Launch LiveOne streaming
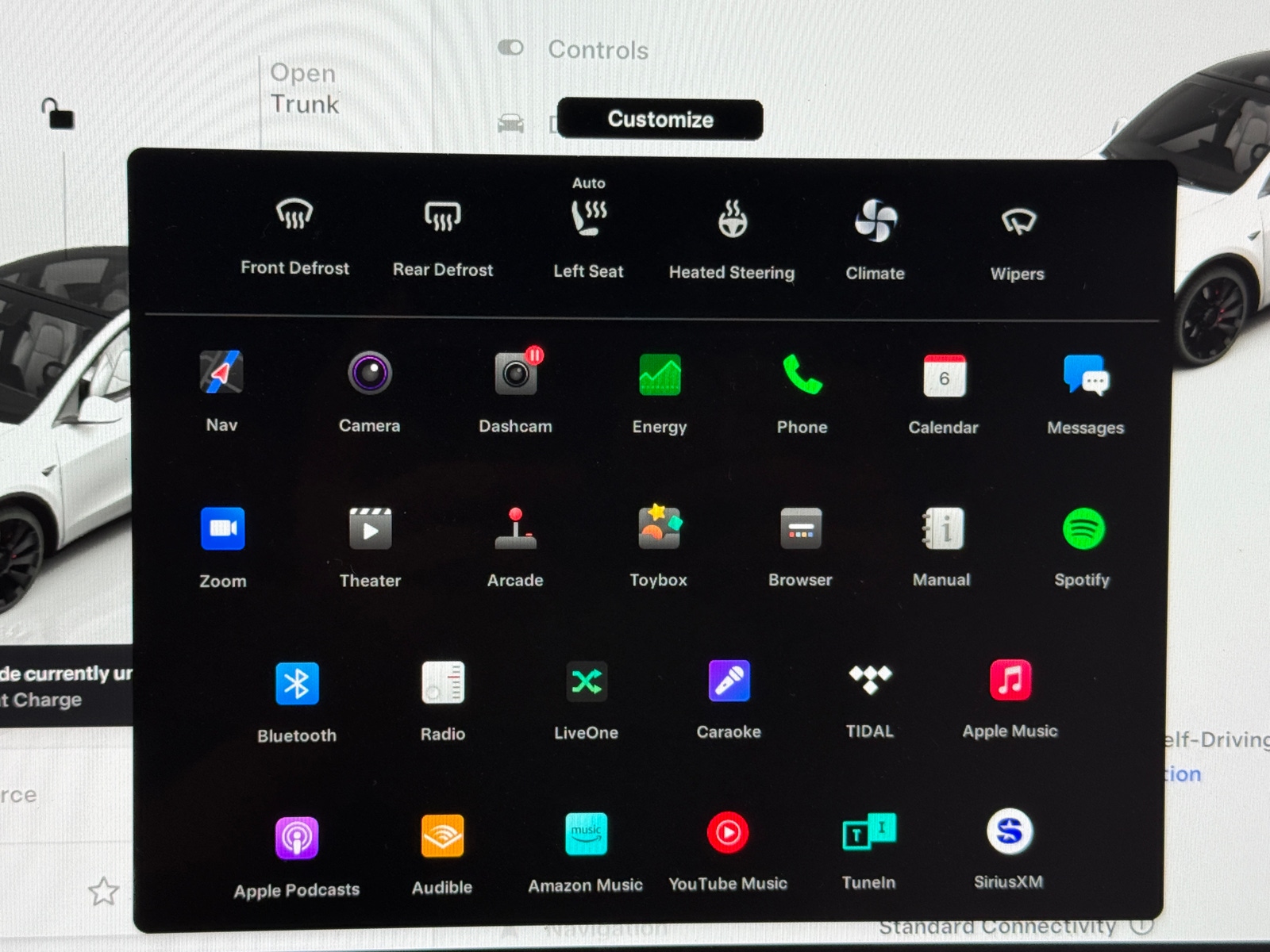 pyautogui.click(x=586, y=701)
